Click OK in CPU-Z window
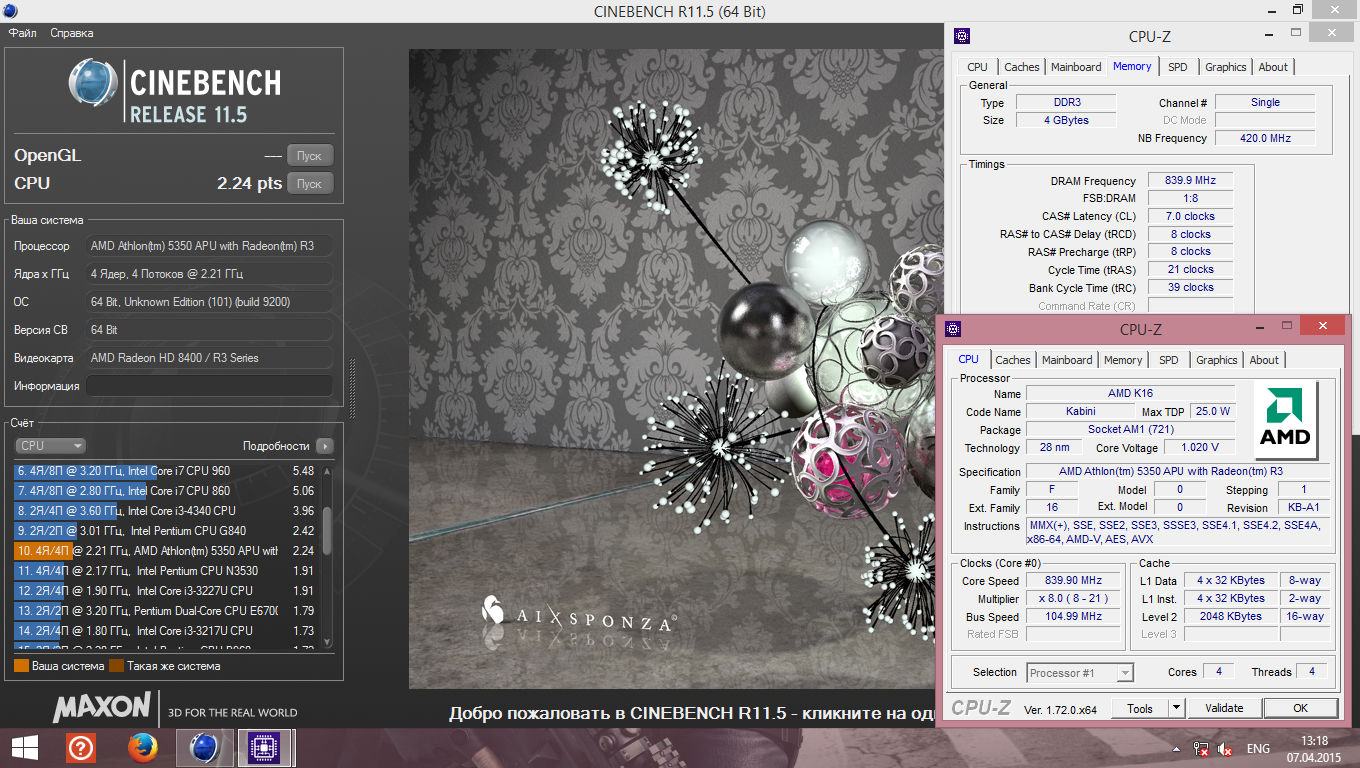 pos(1300,708)
